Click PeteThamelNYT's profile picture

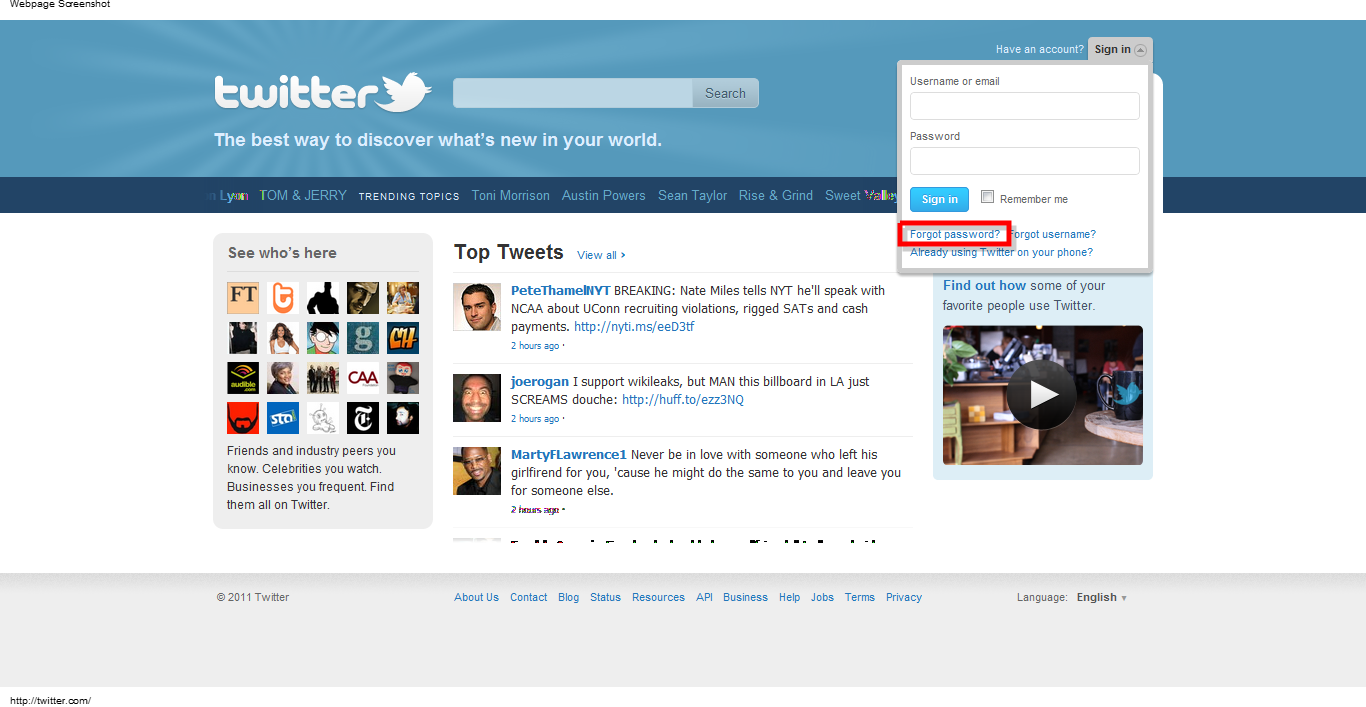(477, 307)
